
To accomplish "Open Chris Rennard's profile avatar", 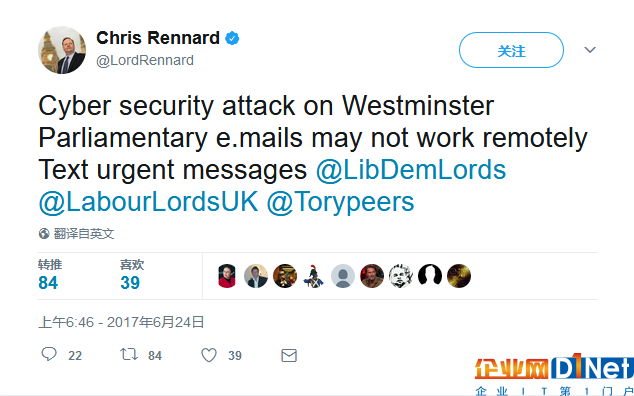I will tap(62, 50).
